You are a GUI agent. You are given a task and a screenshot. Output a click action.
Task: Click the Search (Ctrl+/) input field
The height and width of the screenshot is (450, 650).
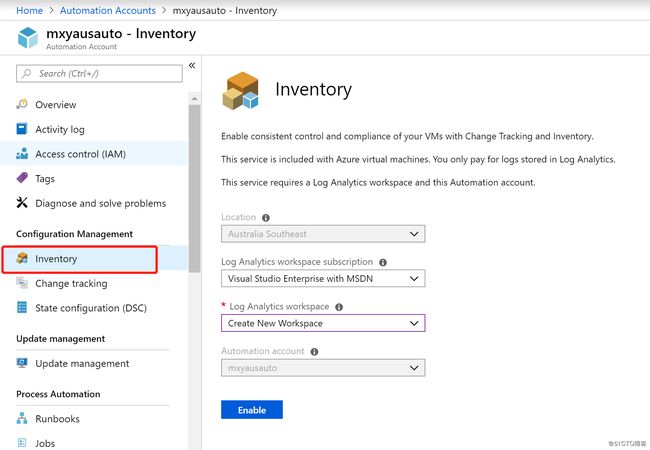click(99, 74)
